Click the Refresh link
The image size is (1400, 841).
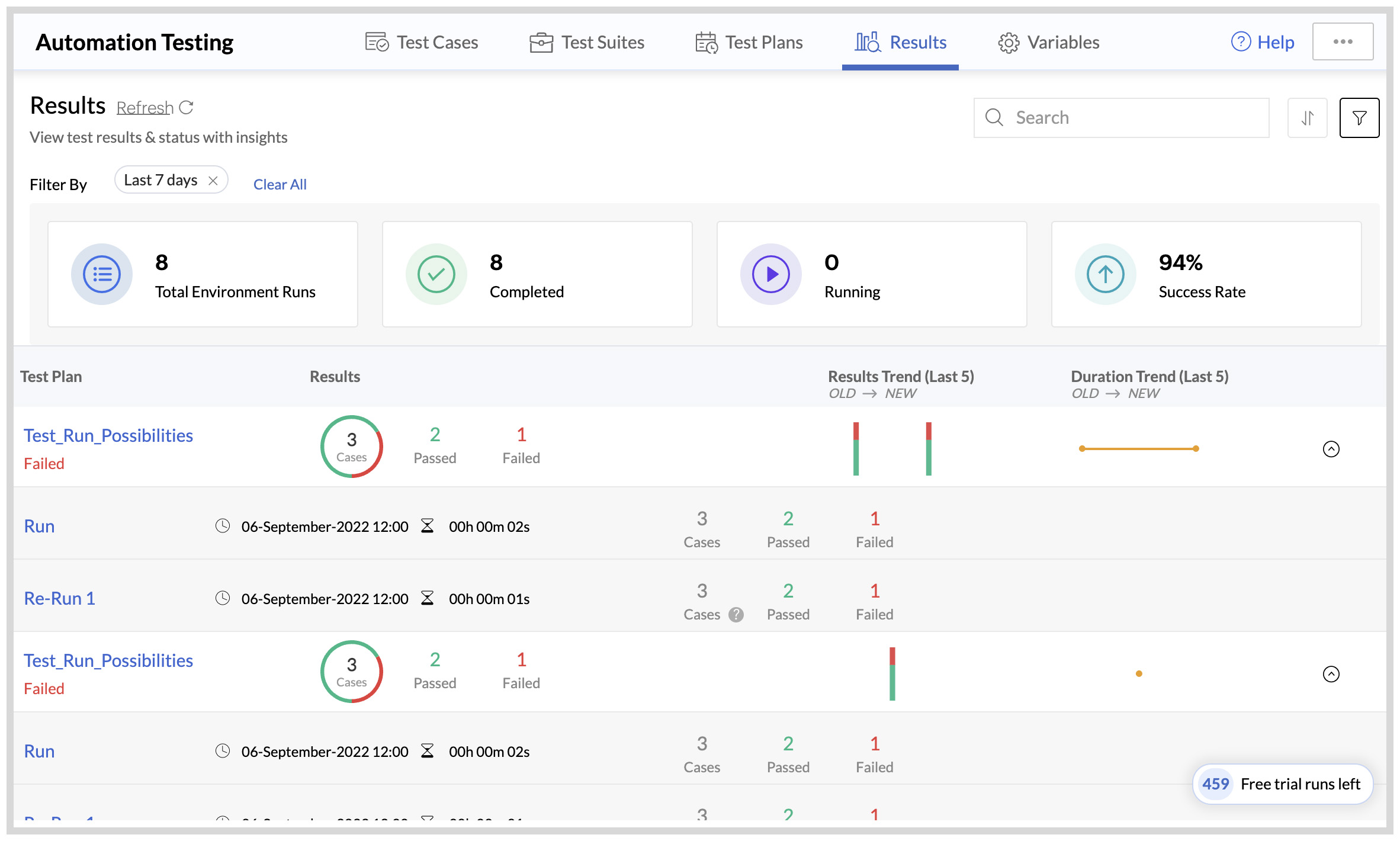145,108
